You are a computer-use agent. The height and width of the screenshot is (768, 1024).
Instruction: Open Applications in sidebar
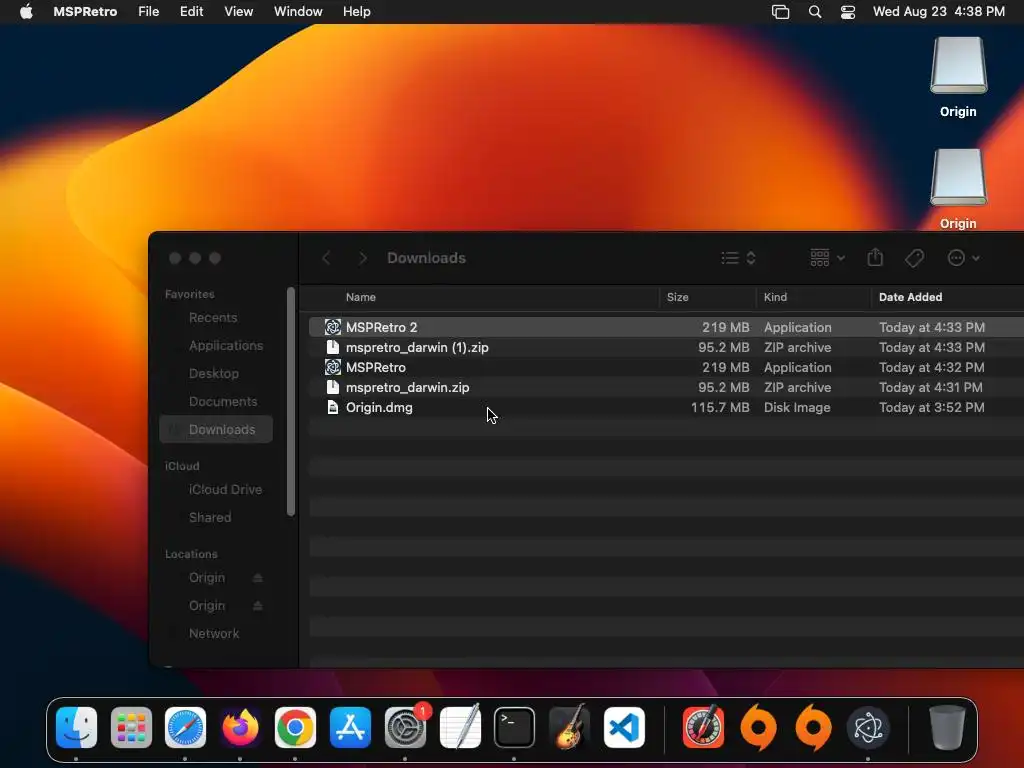pos(225,345)
